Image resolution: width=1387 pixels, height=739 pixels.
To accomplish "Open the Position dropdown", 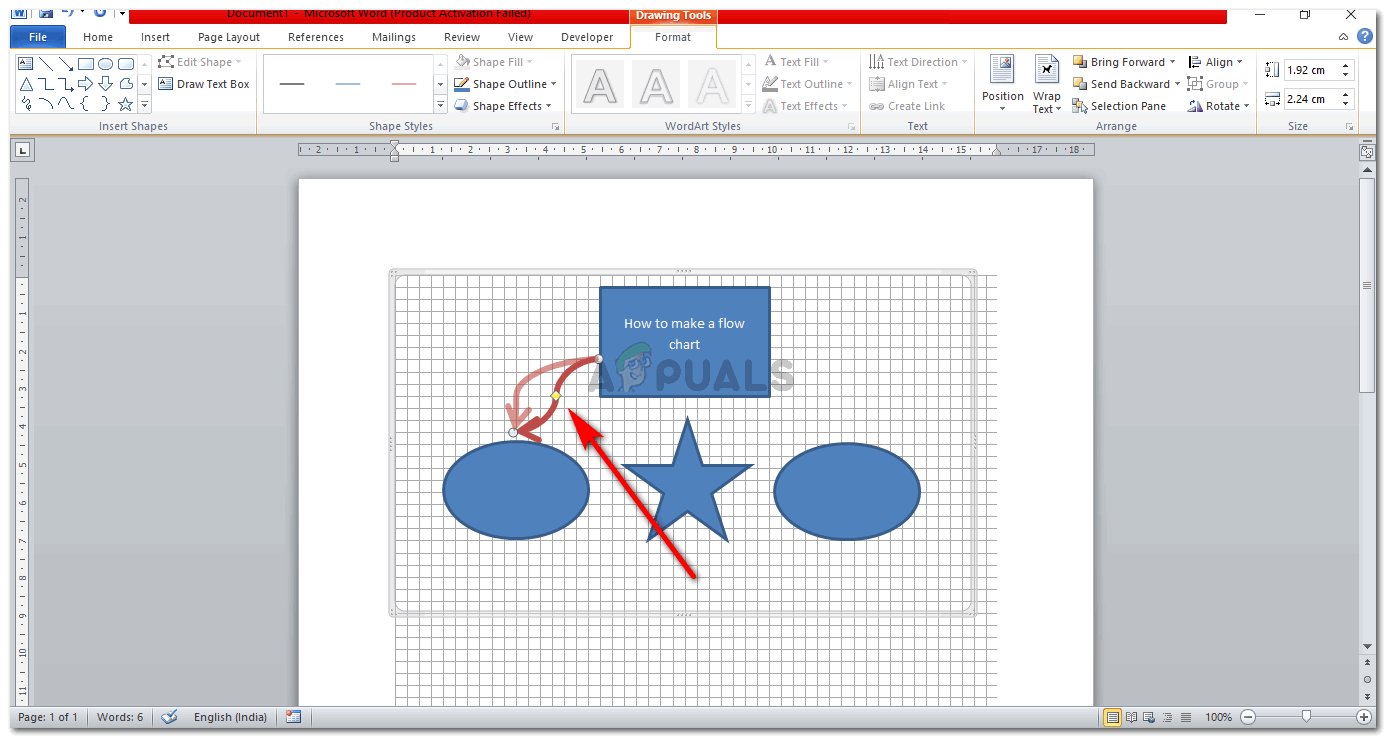I will [x=1002, y=84].
